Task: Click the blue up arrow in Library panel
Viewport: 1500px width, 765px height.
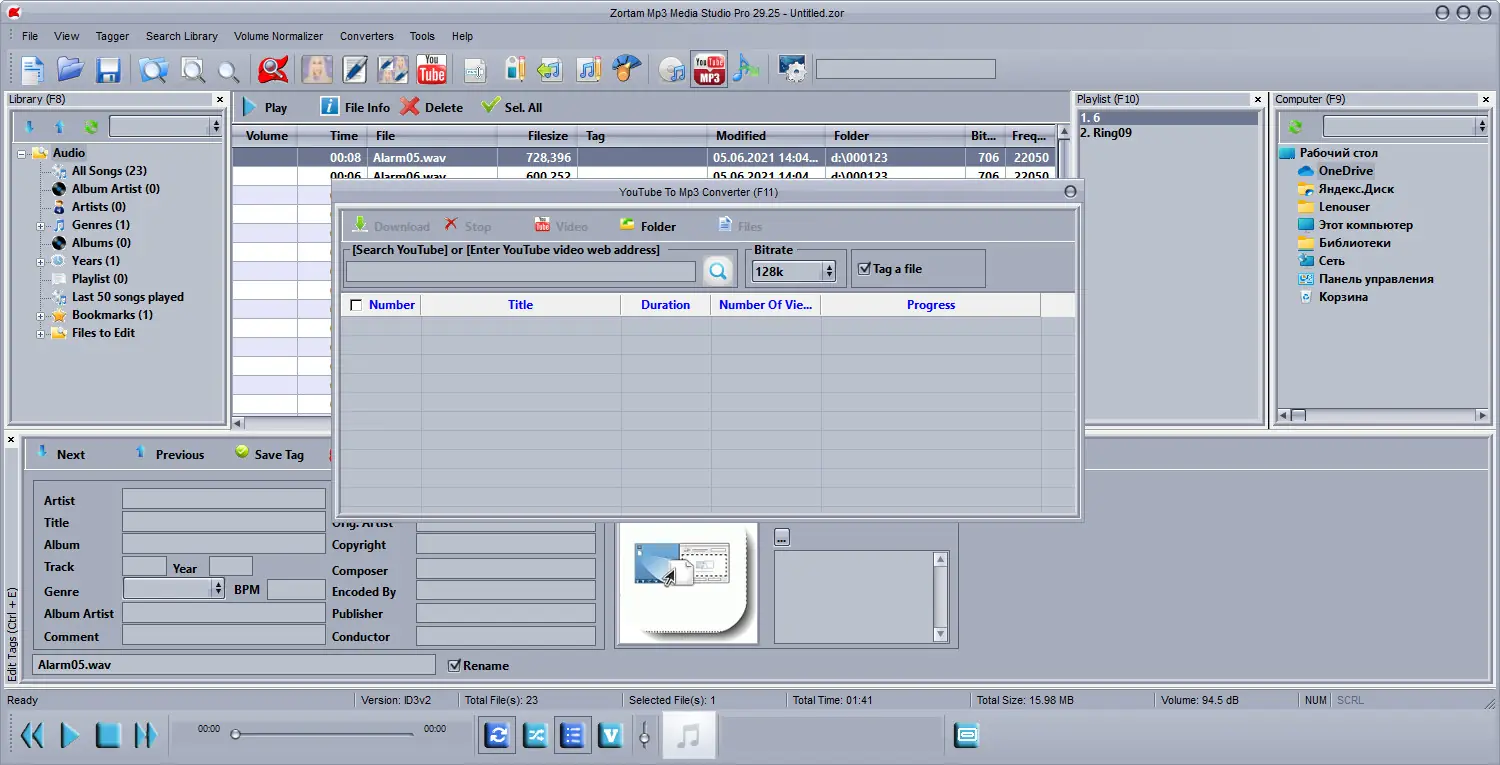Action: click(x=59, y=127)
